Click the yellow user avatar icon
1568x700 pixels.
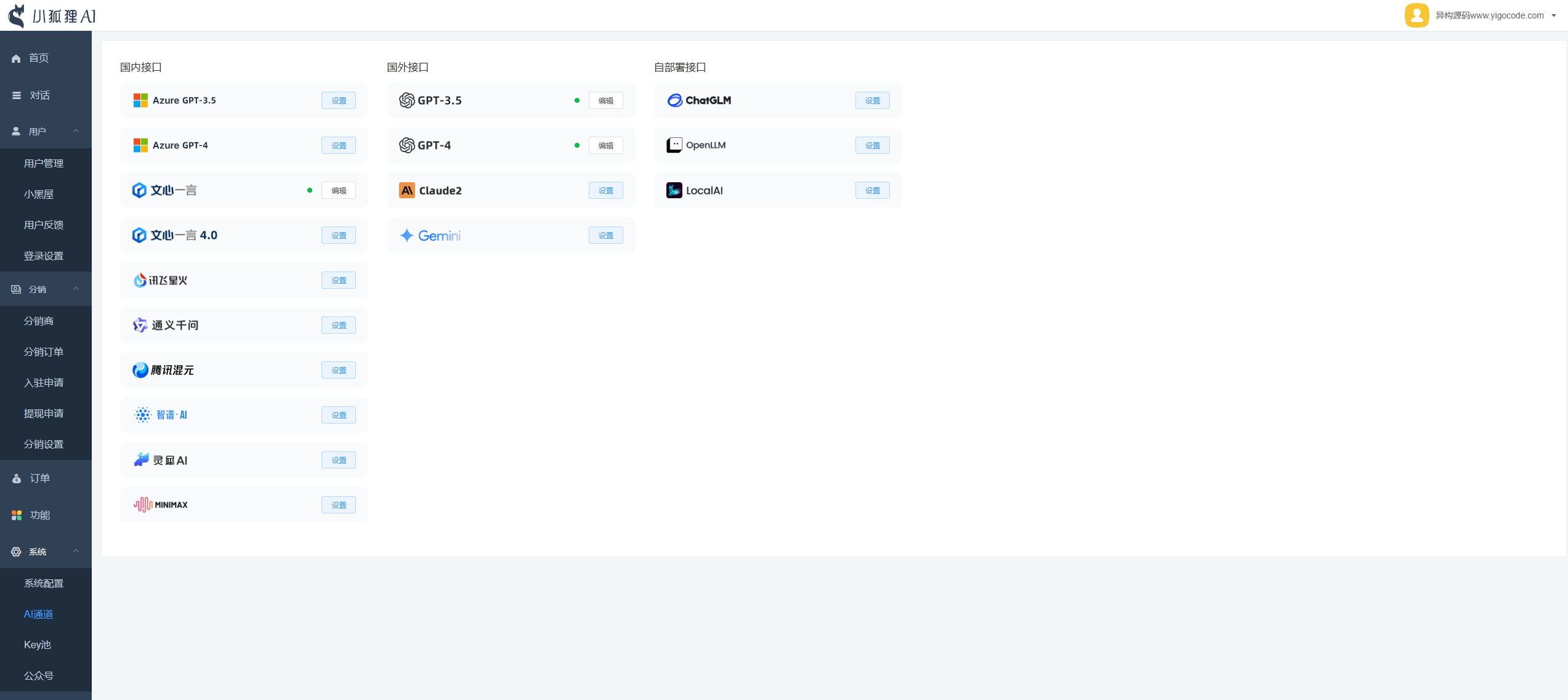tap(1416, 15)
